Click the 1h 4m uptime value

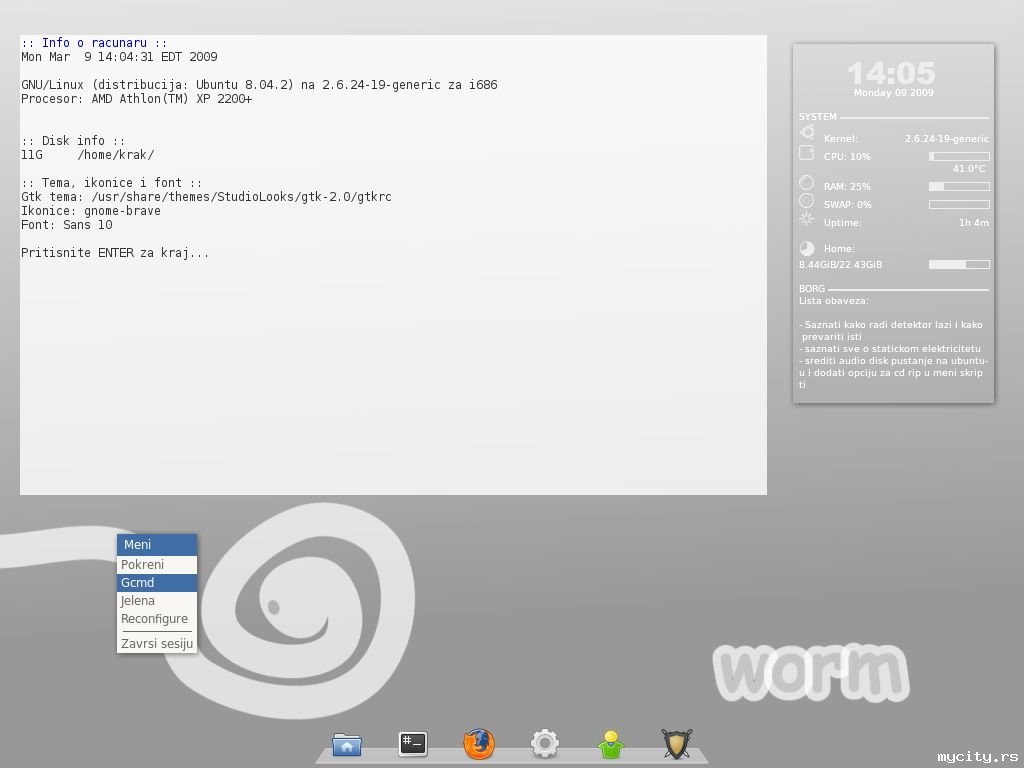click(974, 223)
